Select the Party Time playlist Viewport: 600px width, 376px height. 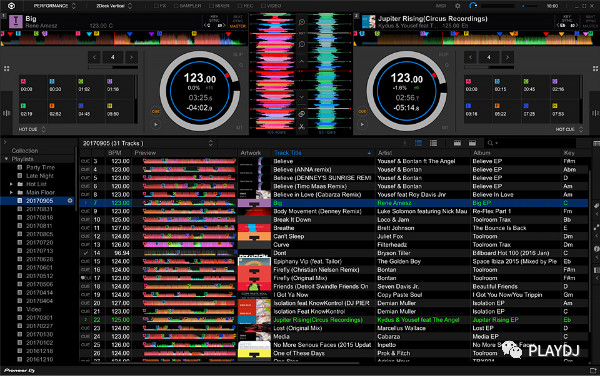(x=40, y=168)
